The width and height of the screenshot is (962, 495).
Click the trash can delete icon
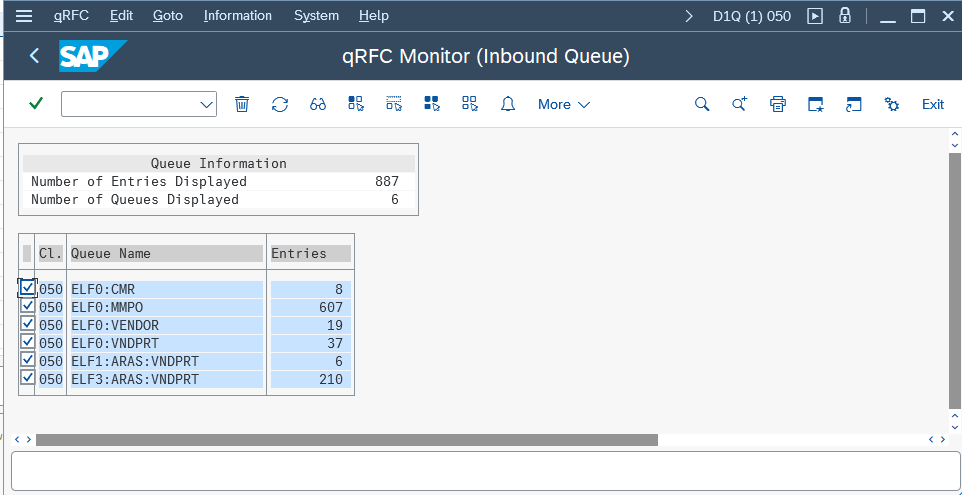point(242,104)
